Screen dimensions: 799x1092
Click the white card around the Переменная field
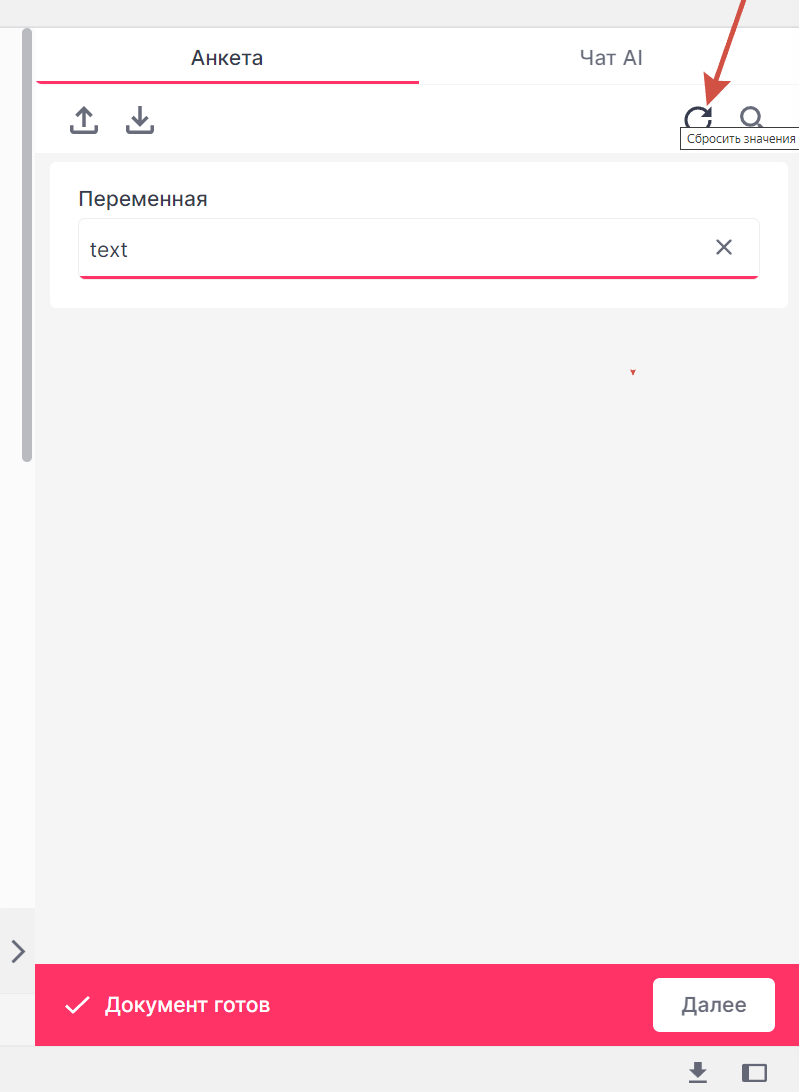419,235
